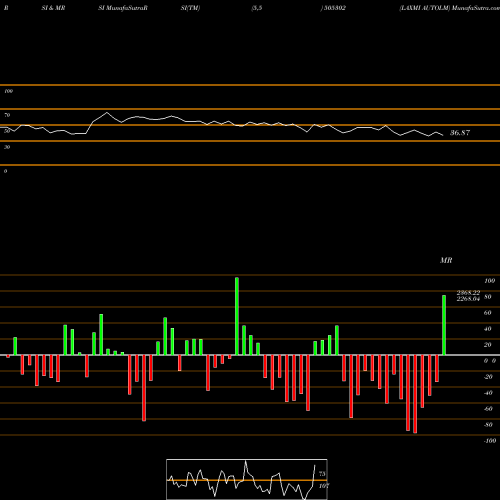Click the RSI value label 36.87
Viewport: 500px width, 500px height.
coord(460,133)
